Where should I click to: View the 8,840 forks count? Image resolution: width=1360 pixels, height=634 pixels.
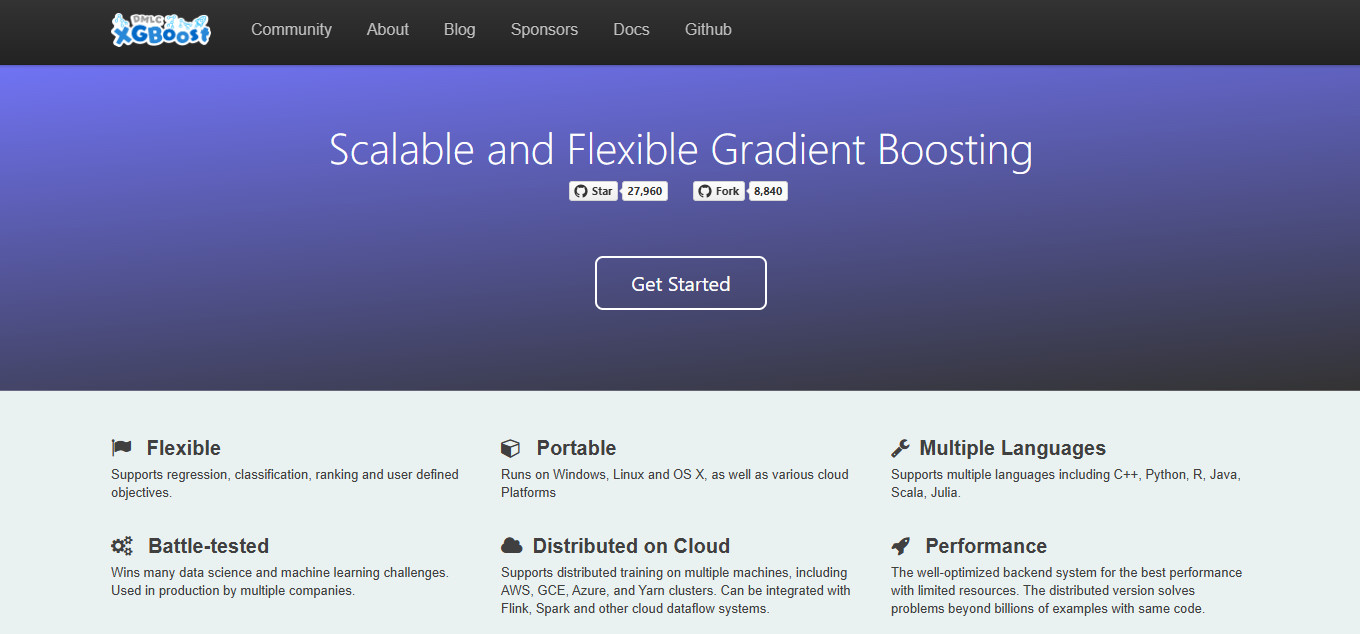[768, 191]
